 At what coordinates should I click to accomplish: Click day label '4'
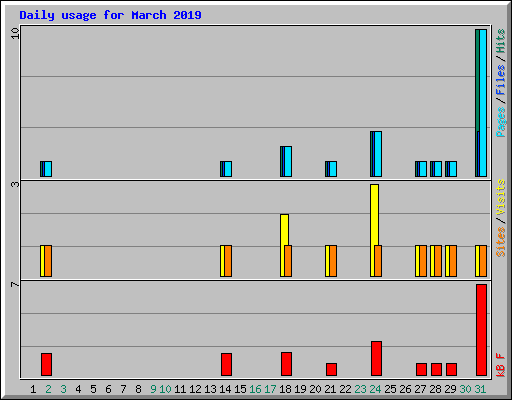[78, 389]
